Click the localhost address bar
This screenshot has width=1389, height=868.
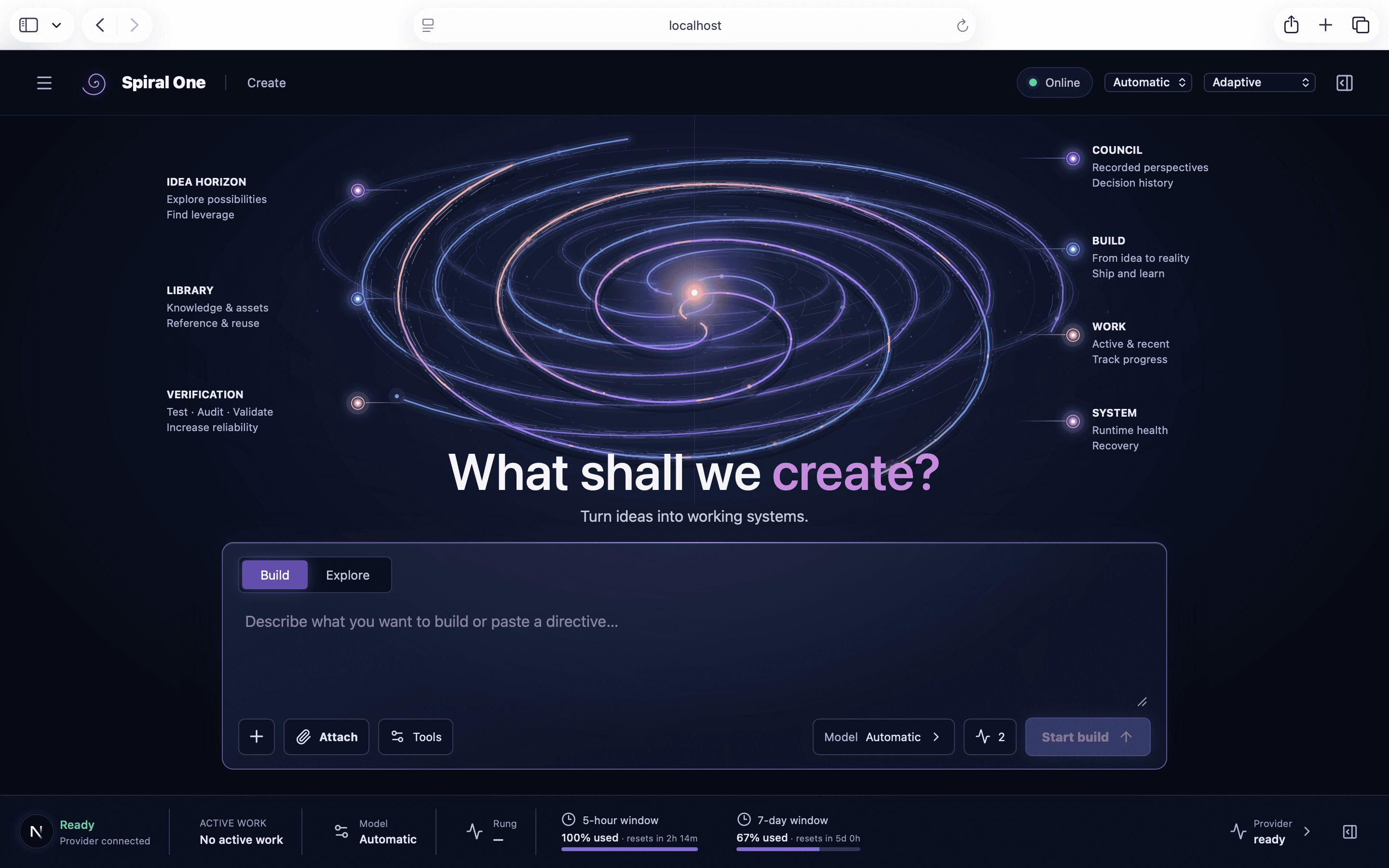[694, 25]
